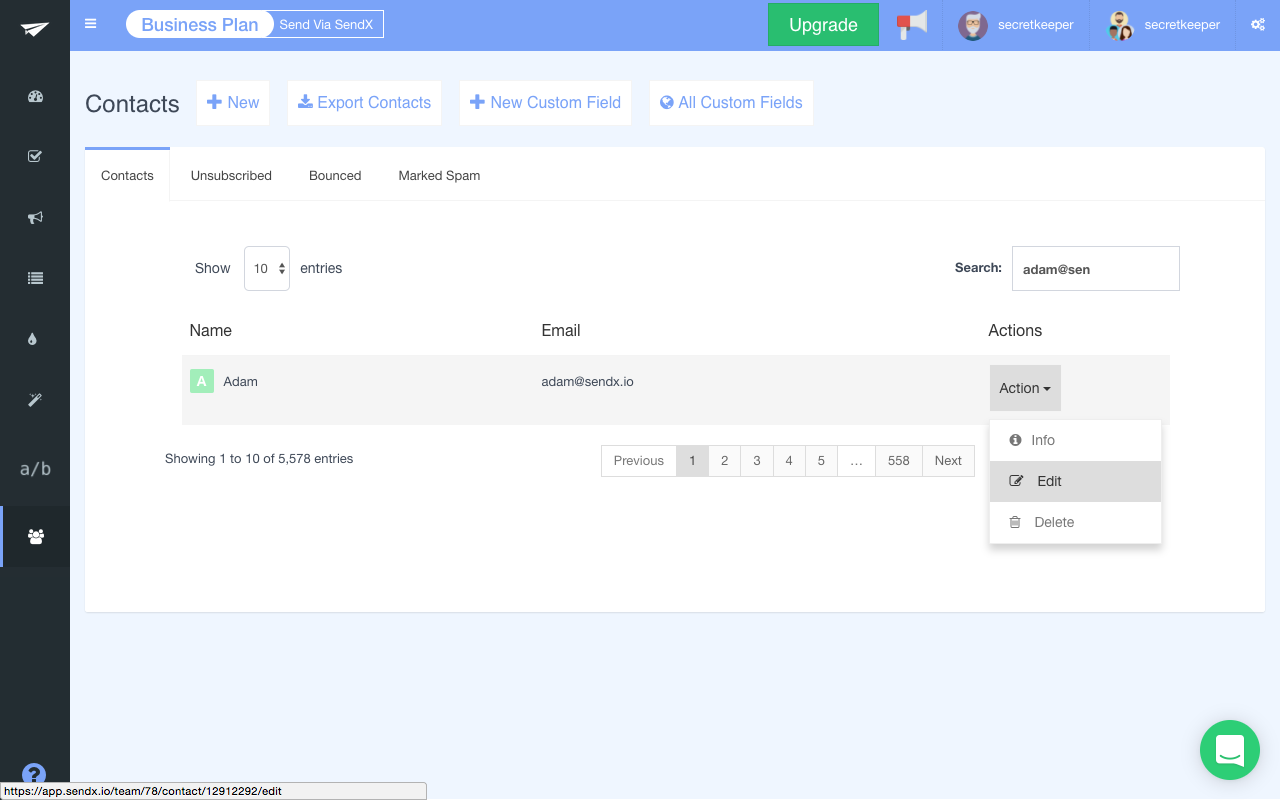Click the Actions column header

1015,330
